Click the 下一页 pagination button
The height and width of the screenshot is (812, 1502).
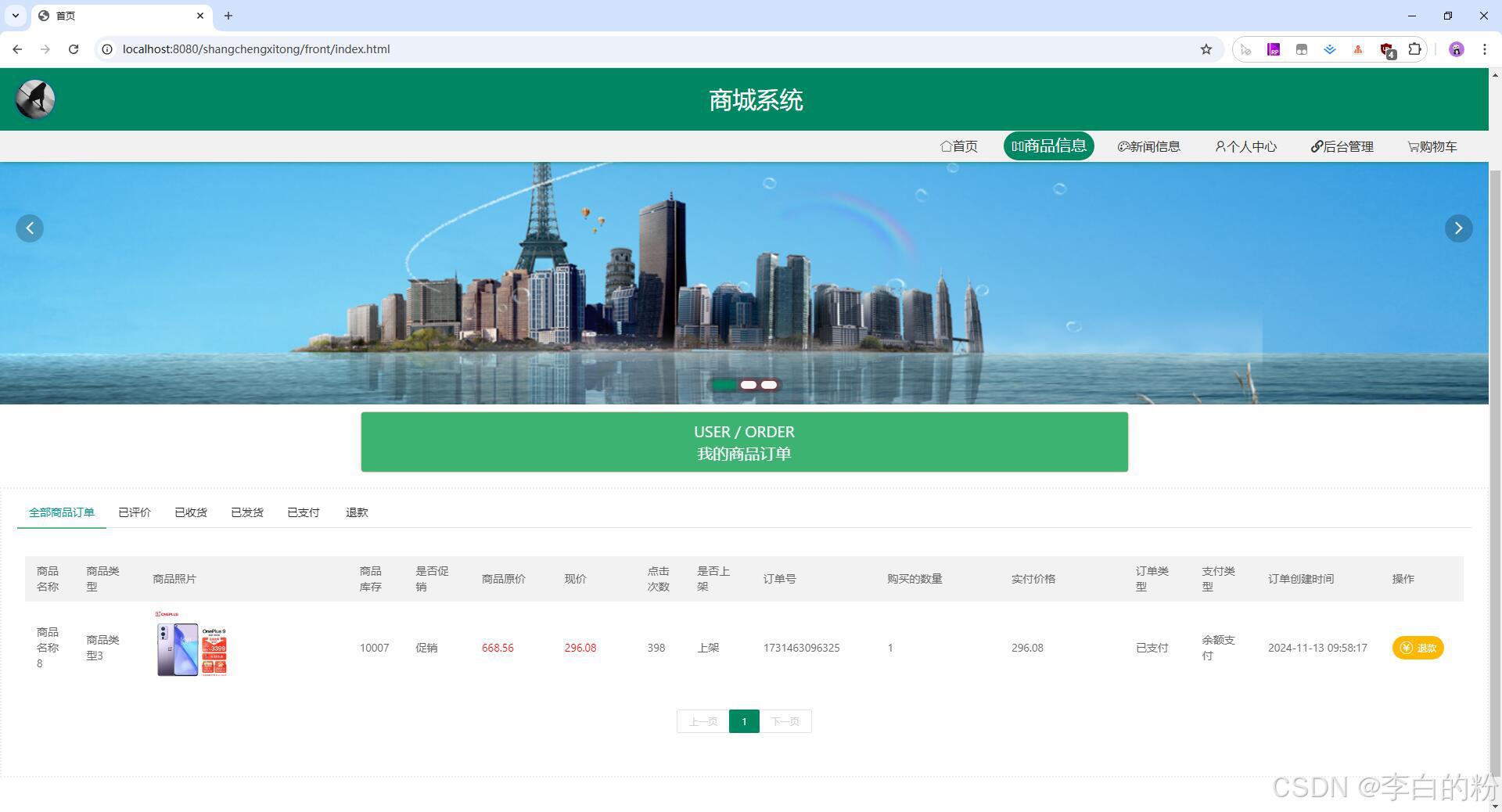coord(785,721)
